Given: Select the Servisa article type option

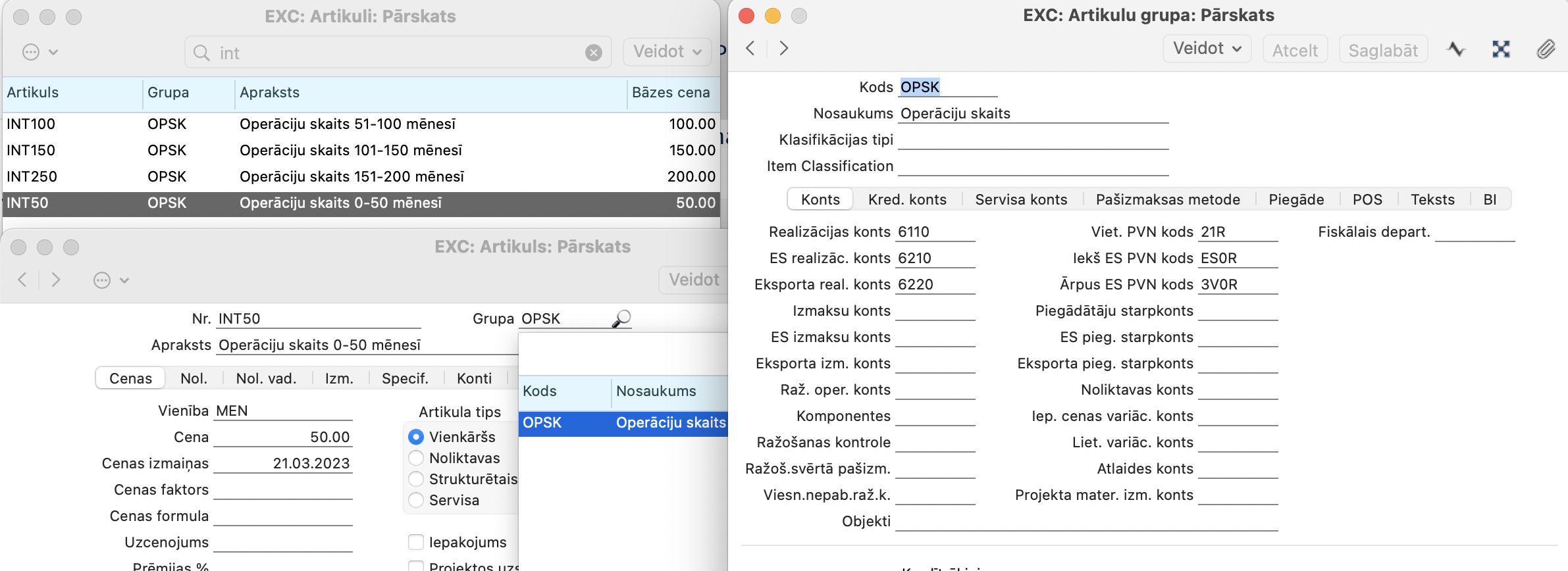Looking at the screenshot, I should (x=416, y=500).
